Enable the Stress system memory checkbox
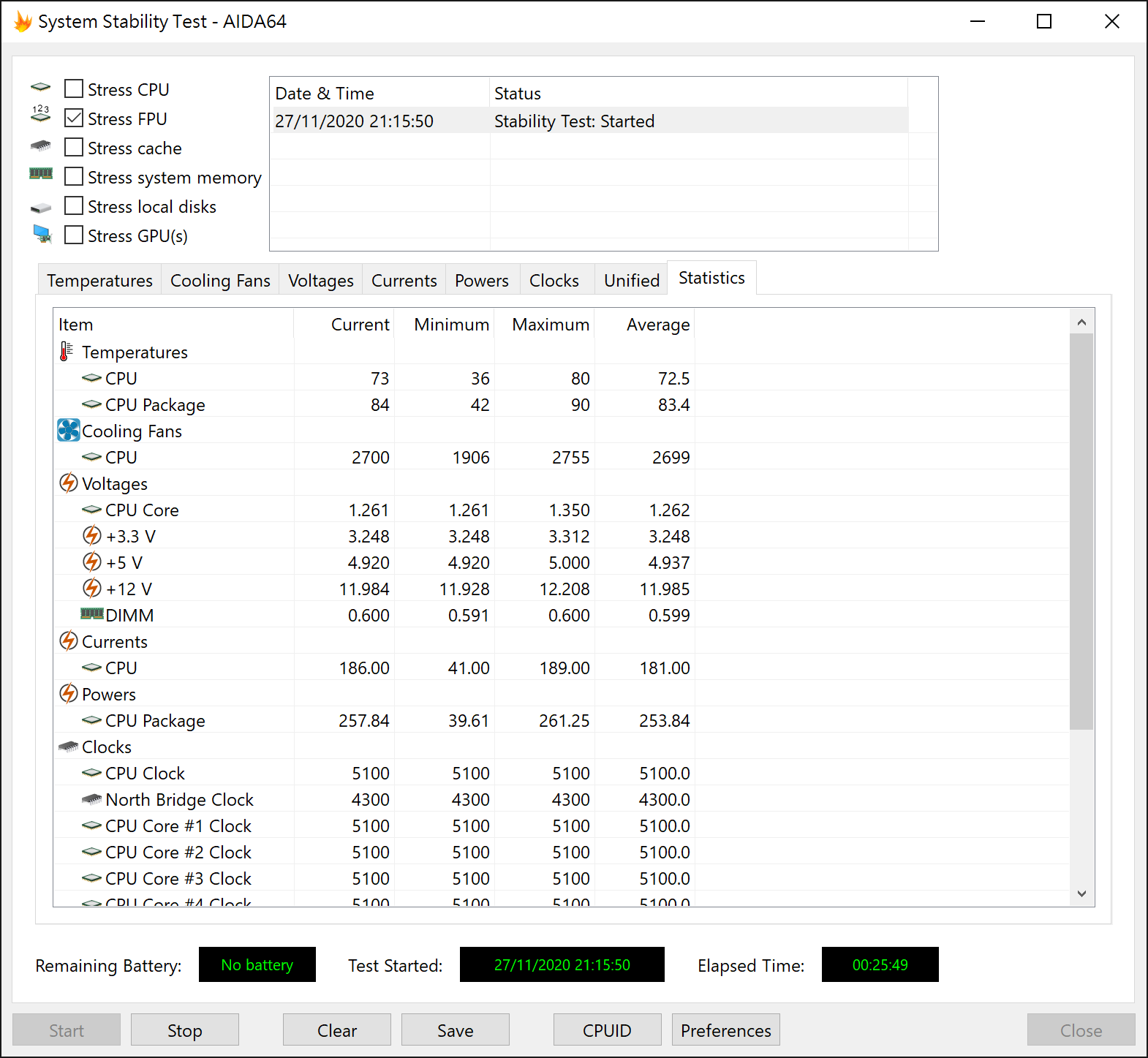The width and height of the screenshot is (1148, 1058). click(x=74, y=176)
